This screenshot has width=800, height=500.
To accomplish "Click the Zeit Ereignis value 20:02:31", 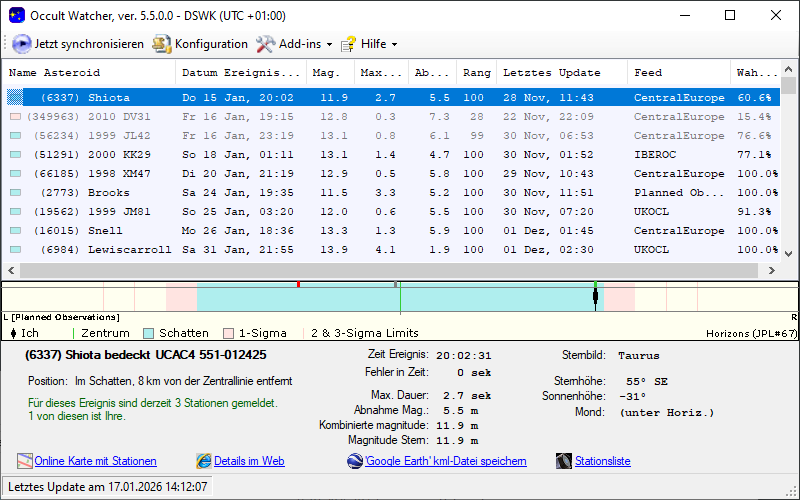I will 464,356.
